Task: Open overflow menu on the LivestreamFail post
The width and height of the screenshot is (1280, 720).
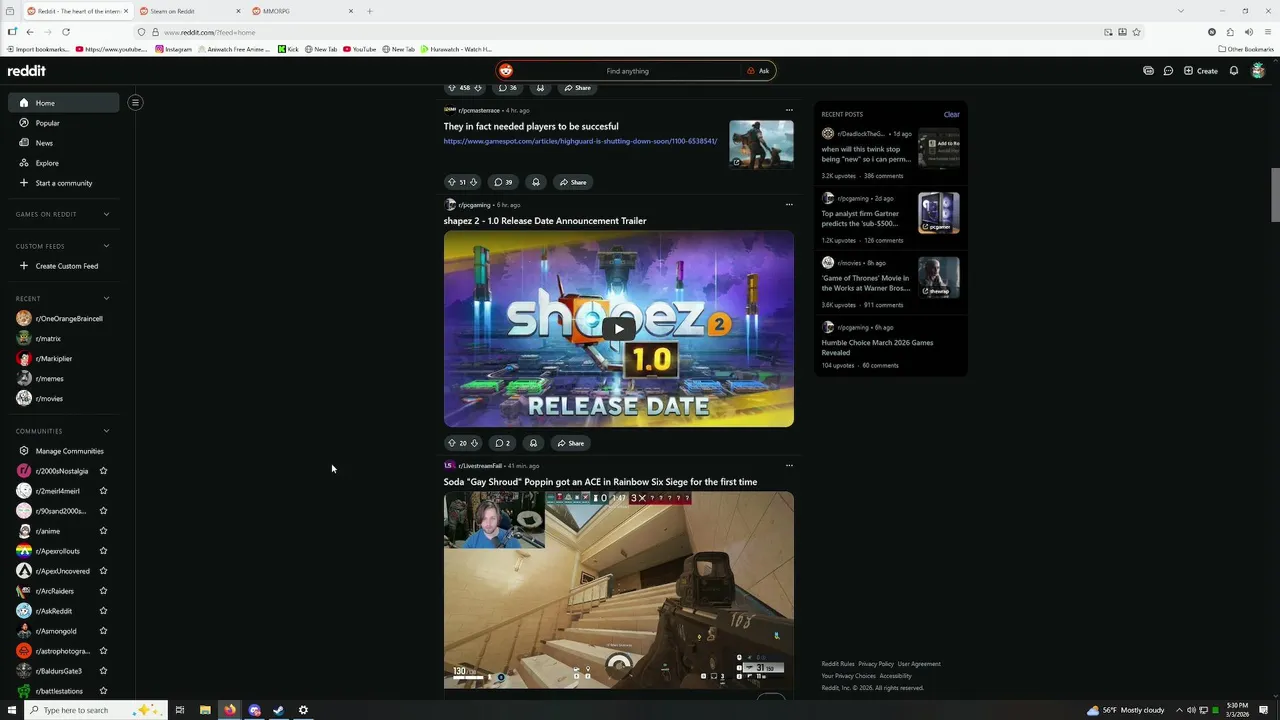Action: pos(789,466)
